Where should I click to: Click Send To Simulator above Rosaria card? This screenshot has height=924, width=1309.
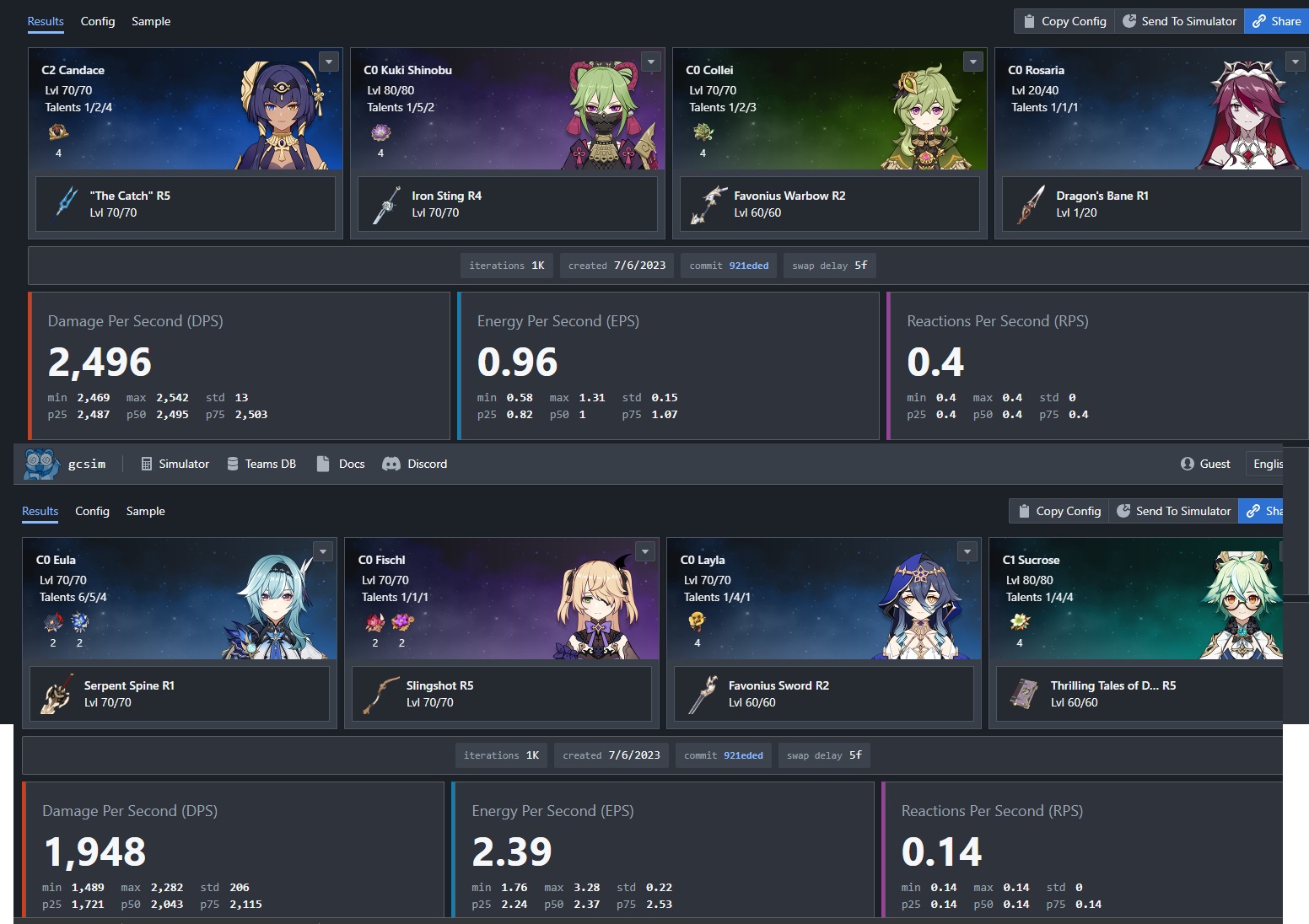(x=1179, y=21)
